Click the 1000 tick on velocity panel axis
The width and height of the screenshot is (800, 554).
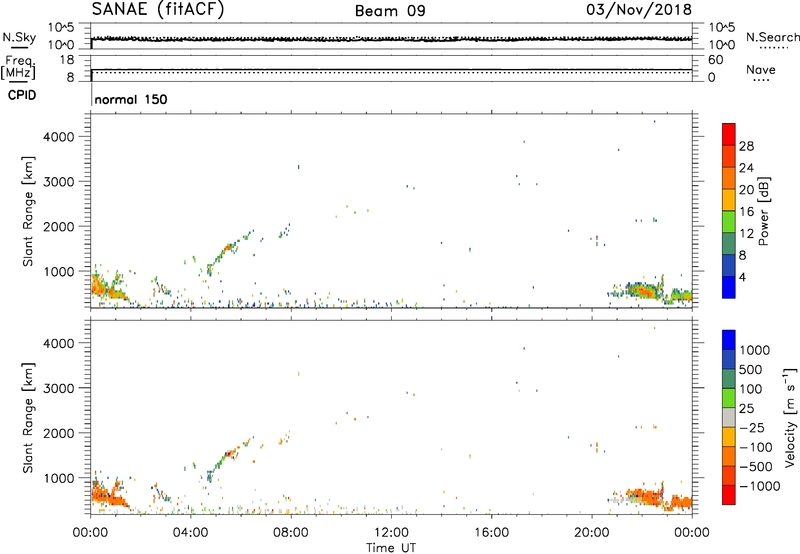coord(59,478)
